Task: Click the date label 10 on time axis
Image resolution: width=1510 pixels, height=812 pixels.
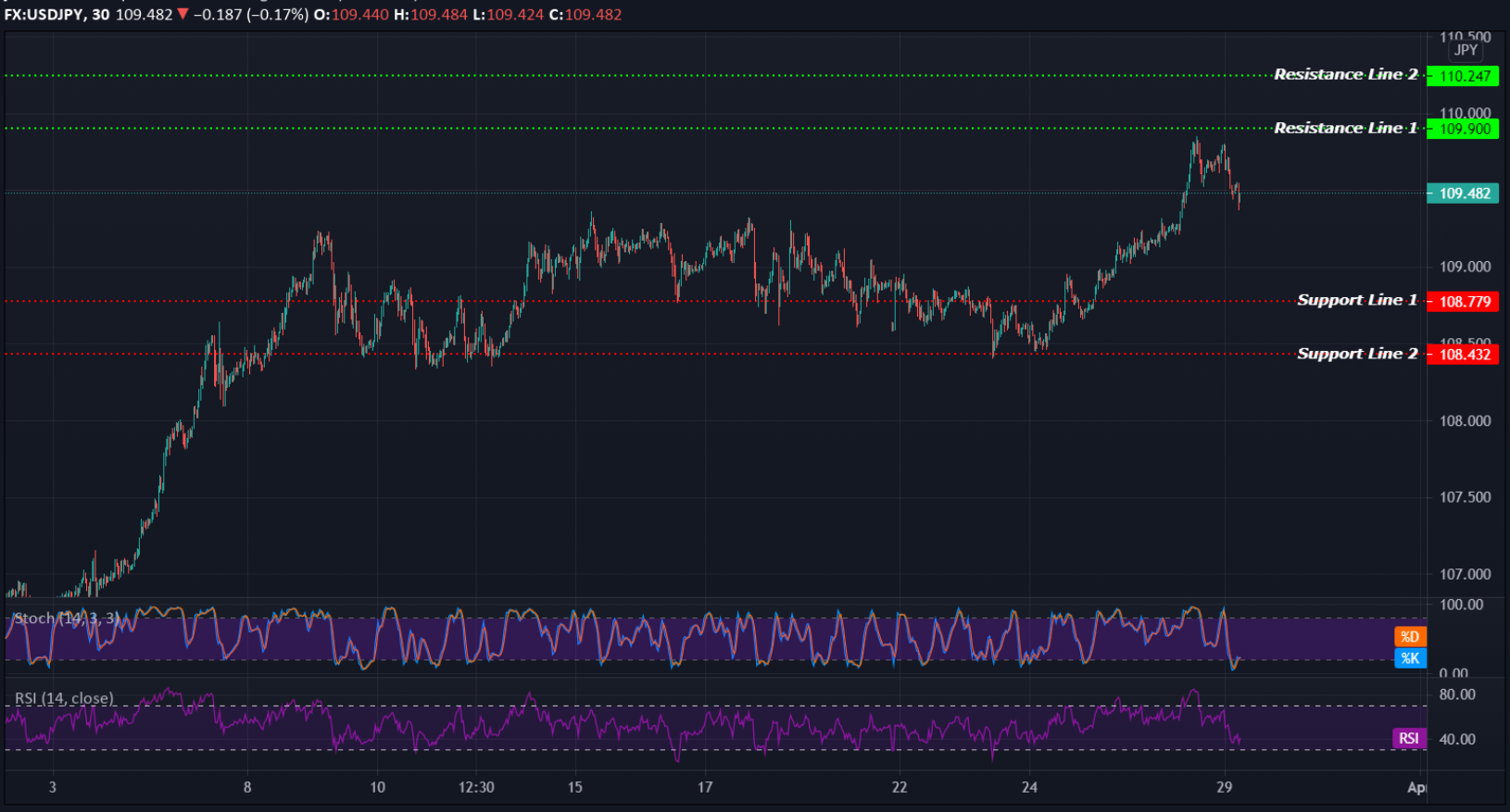Action: pos(378,787)
